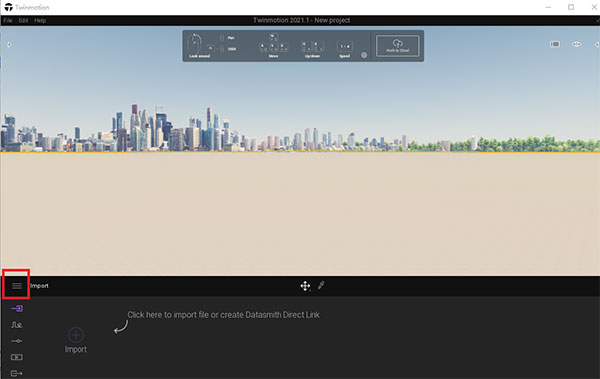Select the Move gizmo tool
600x379 pixels.
(305, 286)
